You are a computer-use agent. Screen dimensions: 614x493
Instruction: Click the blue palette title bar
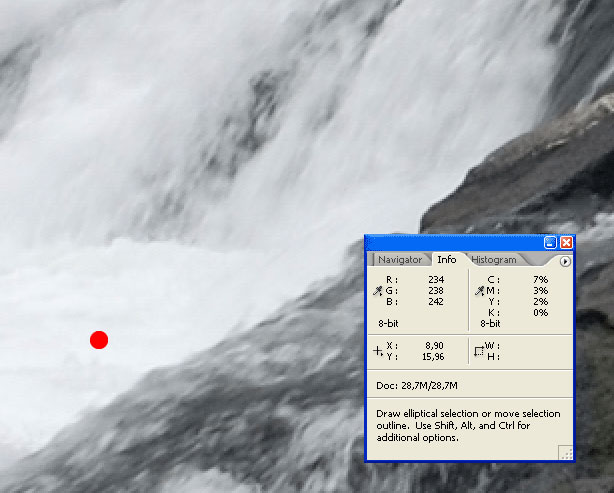pyautogui.click(x=450, y=243)
